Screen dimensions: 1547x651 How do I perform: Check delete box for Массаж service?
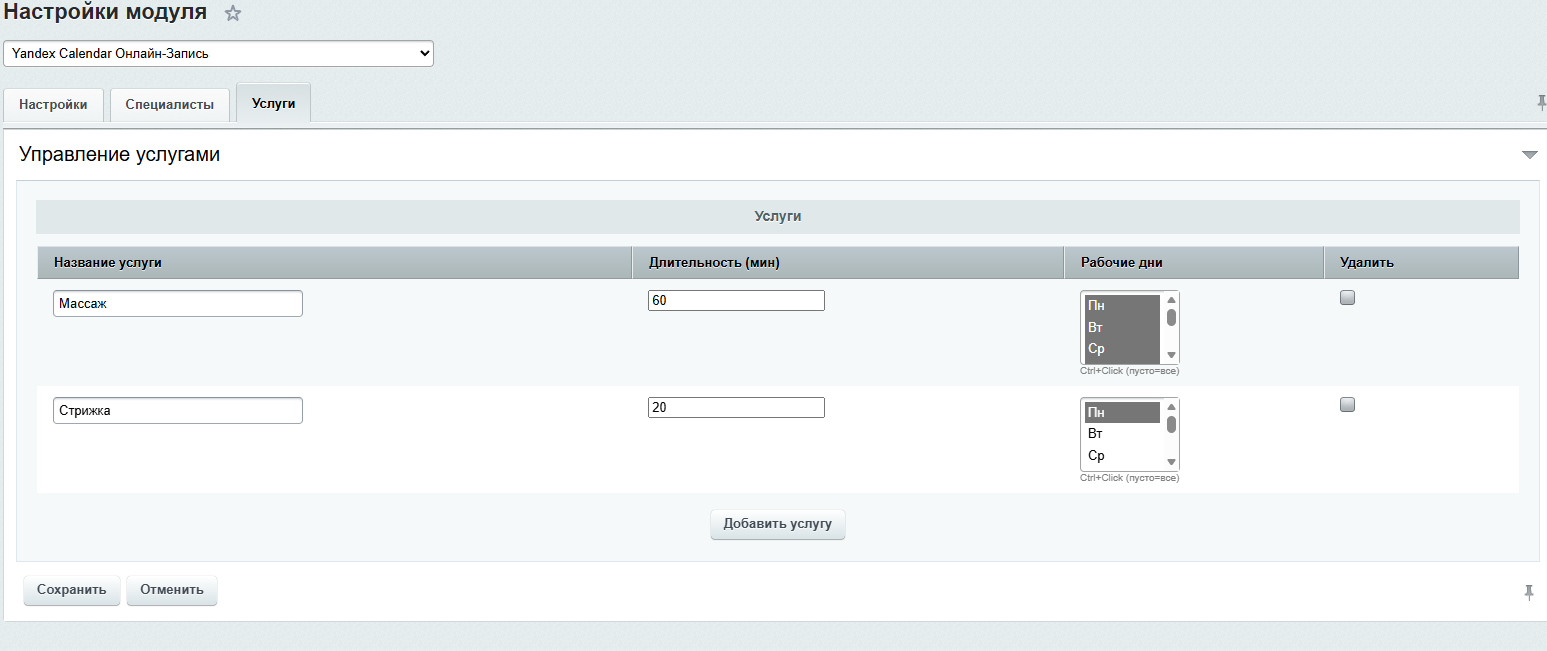[x=1347, y=297]
